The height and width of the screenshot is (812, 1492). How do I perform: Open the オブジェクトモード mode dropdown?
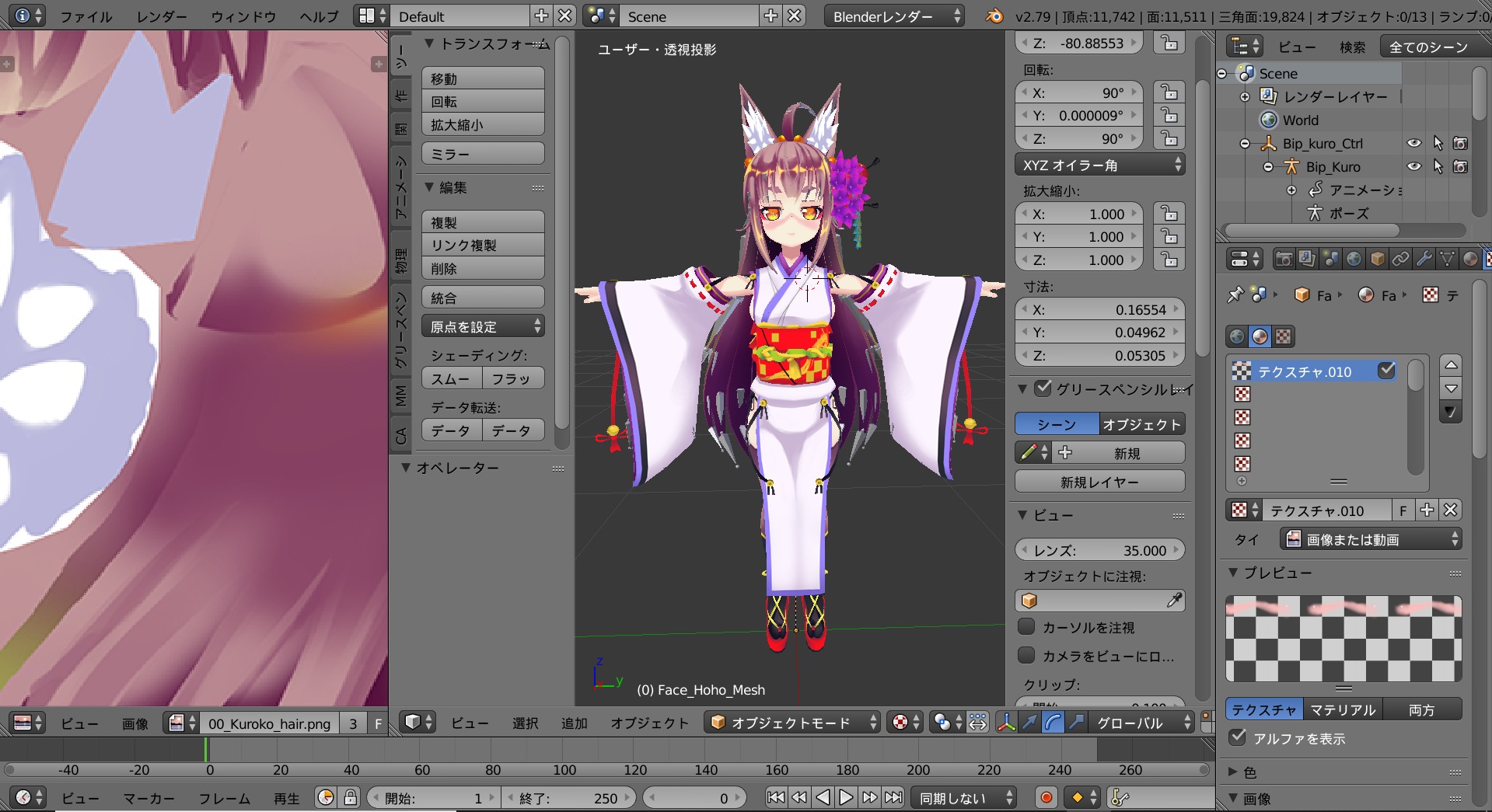(792, 723)
